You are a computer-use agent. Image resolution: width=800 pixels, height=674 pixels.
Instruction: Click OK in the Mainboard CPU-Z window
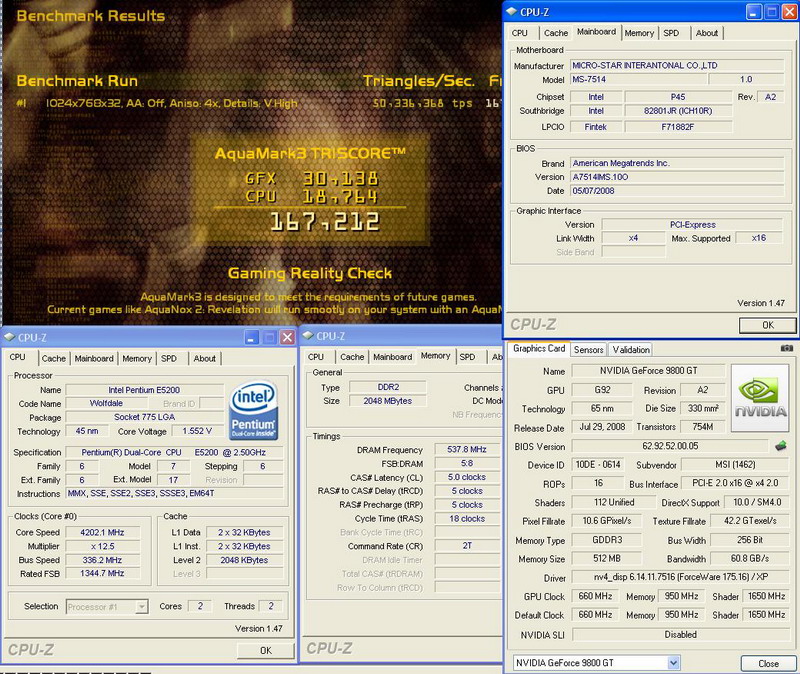(767, 325)
